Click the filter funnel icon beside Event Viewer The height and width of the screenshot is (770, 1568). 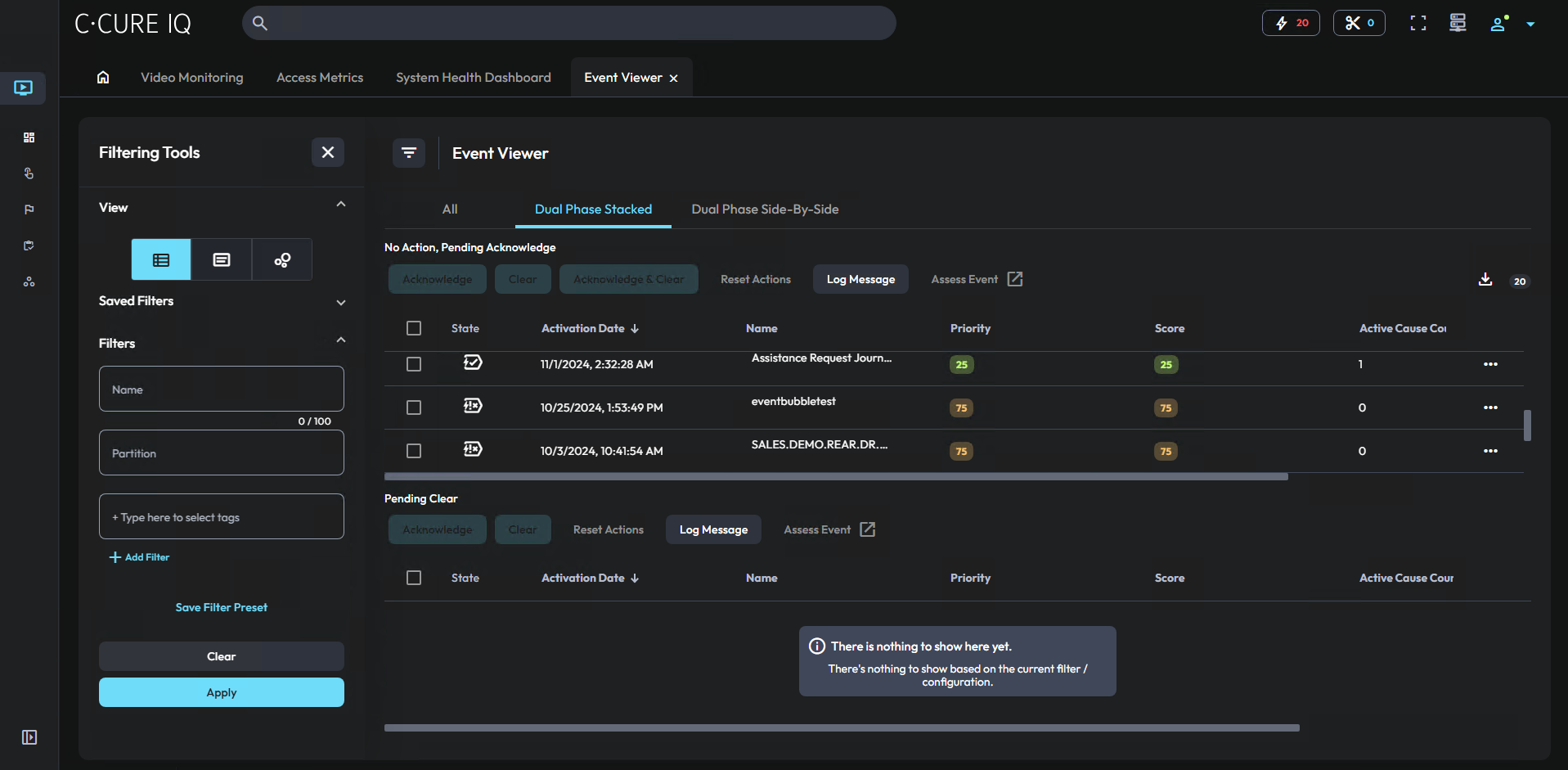click(409, 153)
